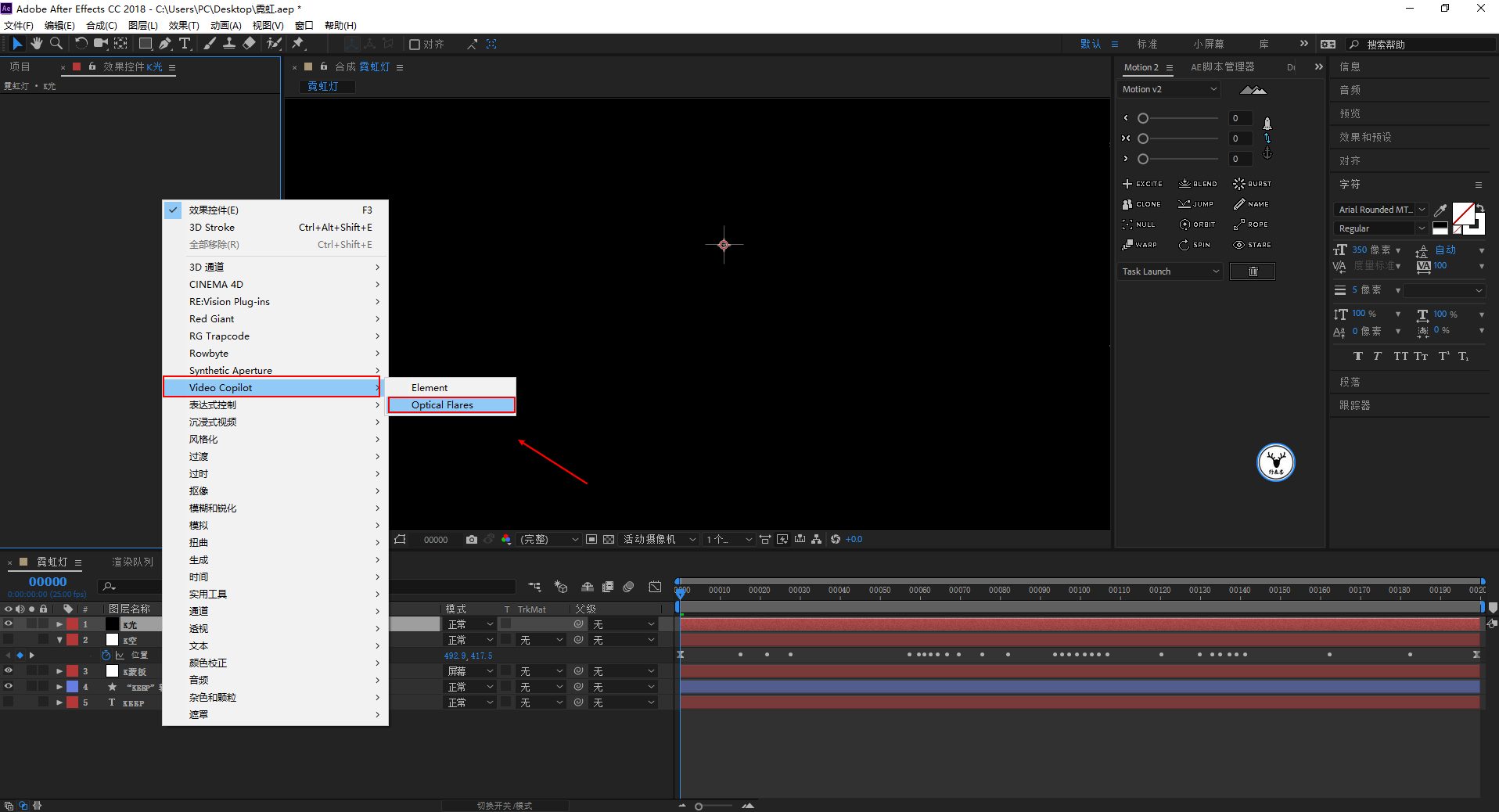This screenshot has width=1499, height=812.
Task: Toggle the 位置 stopwatch keyframing
Action: [x=106, y=656]
